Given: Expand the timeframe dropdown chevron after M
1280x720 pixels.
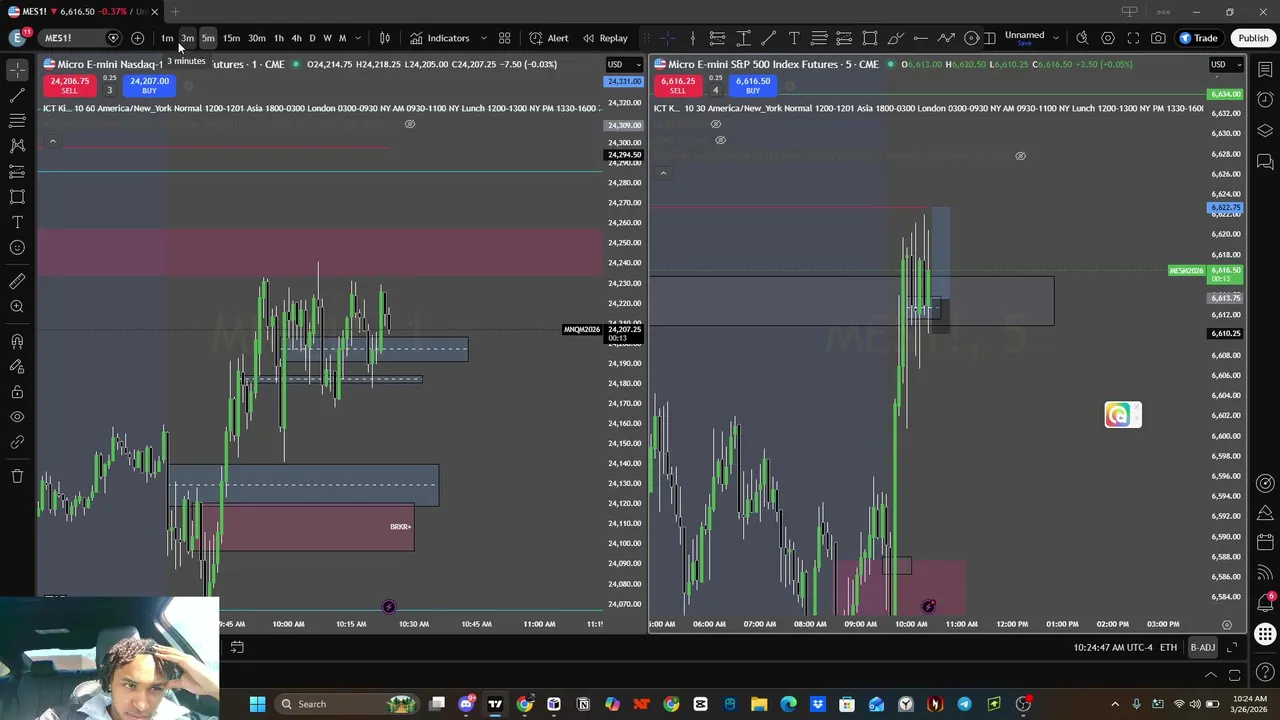Looking at the screenshot, I should point(358,38).
